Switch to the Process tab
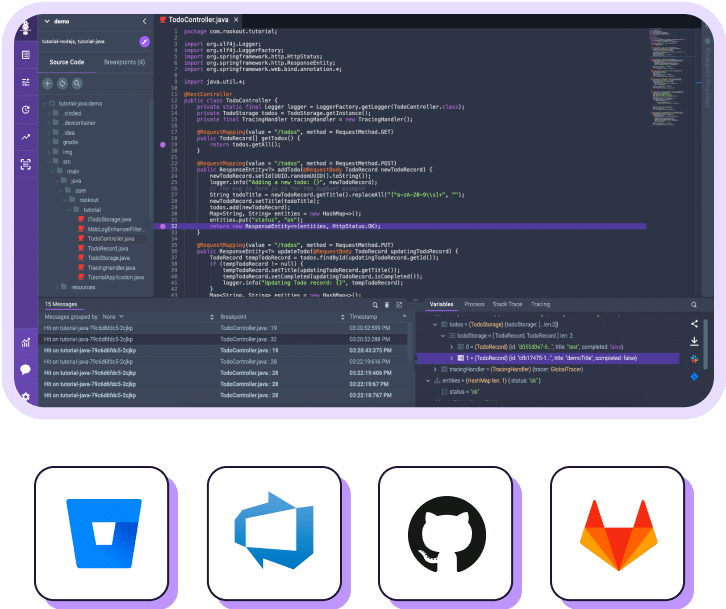 [474, 304]
